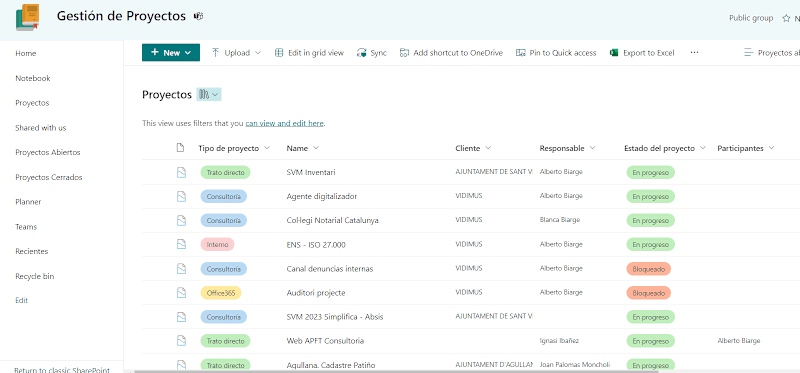Image resolution: width=800 pixels, height=373 pixels.
Task: Click the Interno tag on ENS row
Action: (x=217, y=244)
